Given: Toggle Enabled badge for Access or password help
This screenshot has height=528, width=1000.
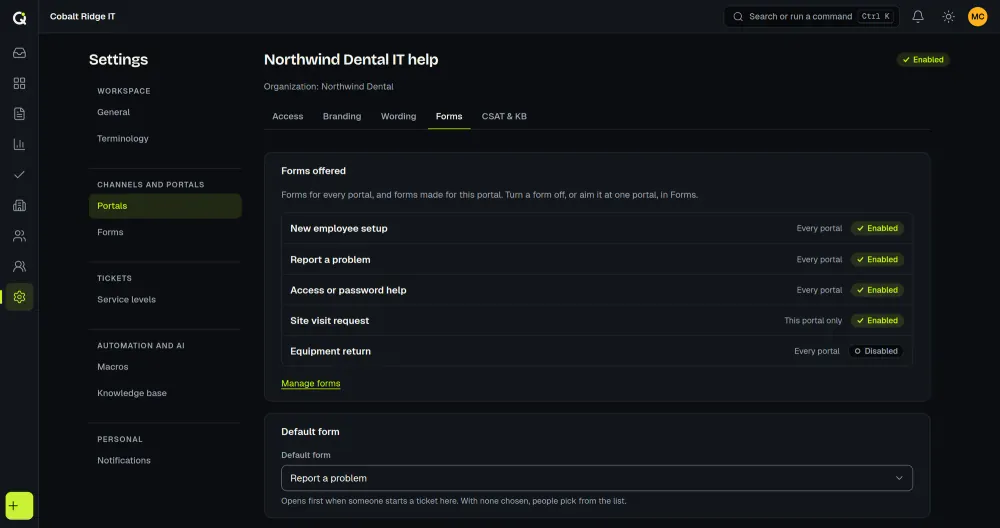Looking at the screenshot, I should (x=877, y=290).
